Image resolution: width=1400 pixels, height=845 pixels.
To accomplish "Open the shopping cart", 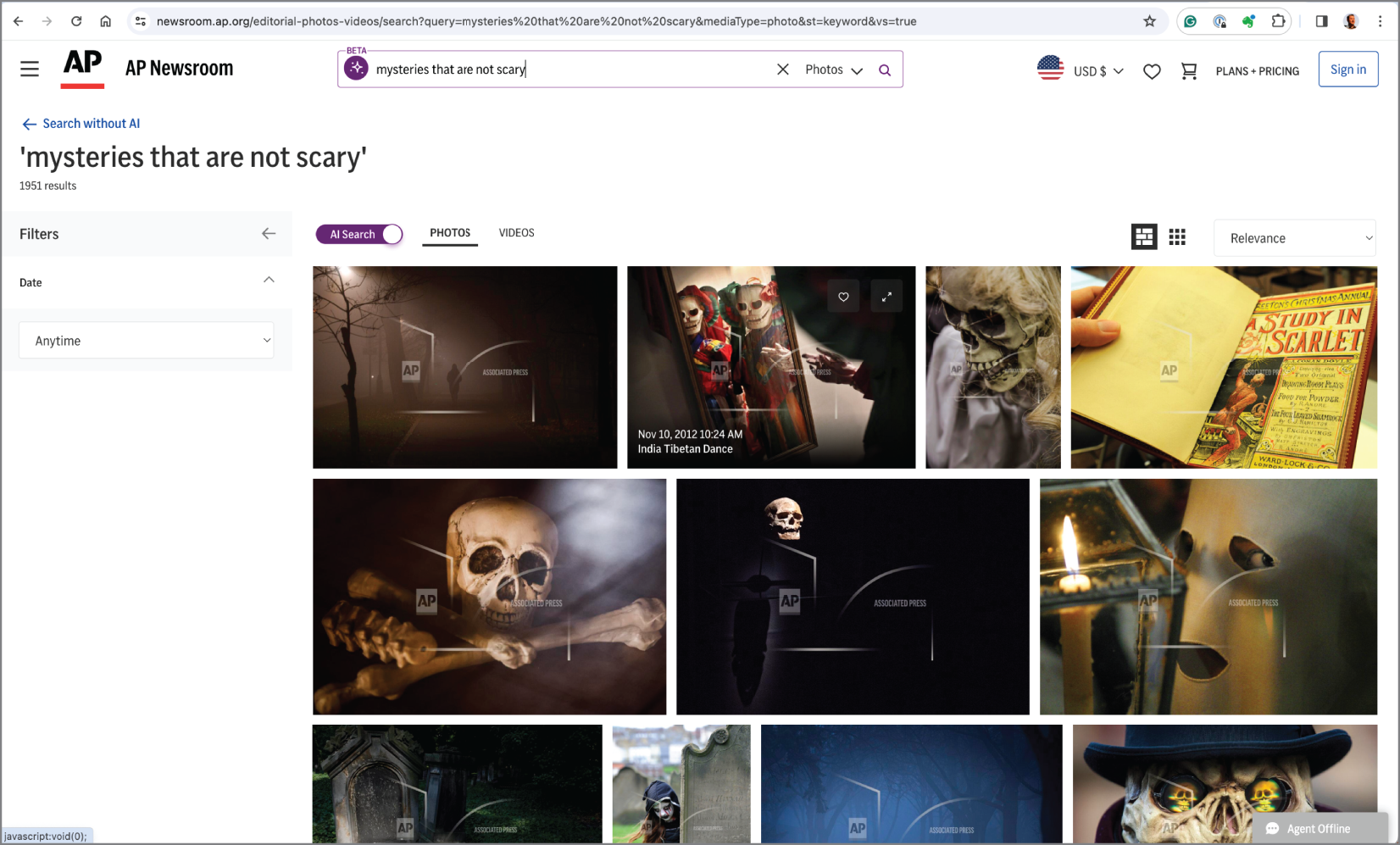I will coord(1189,71).
